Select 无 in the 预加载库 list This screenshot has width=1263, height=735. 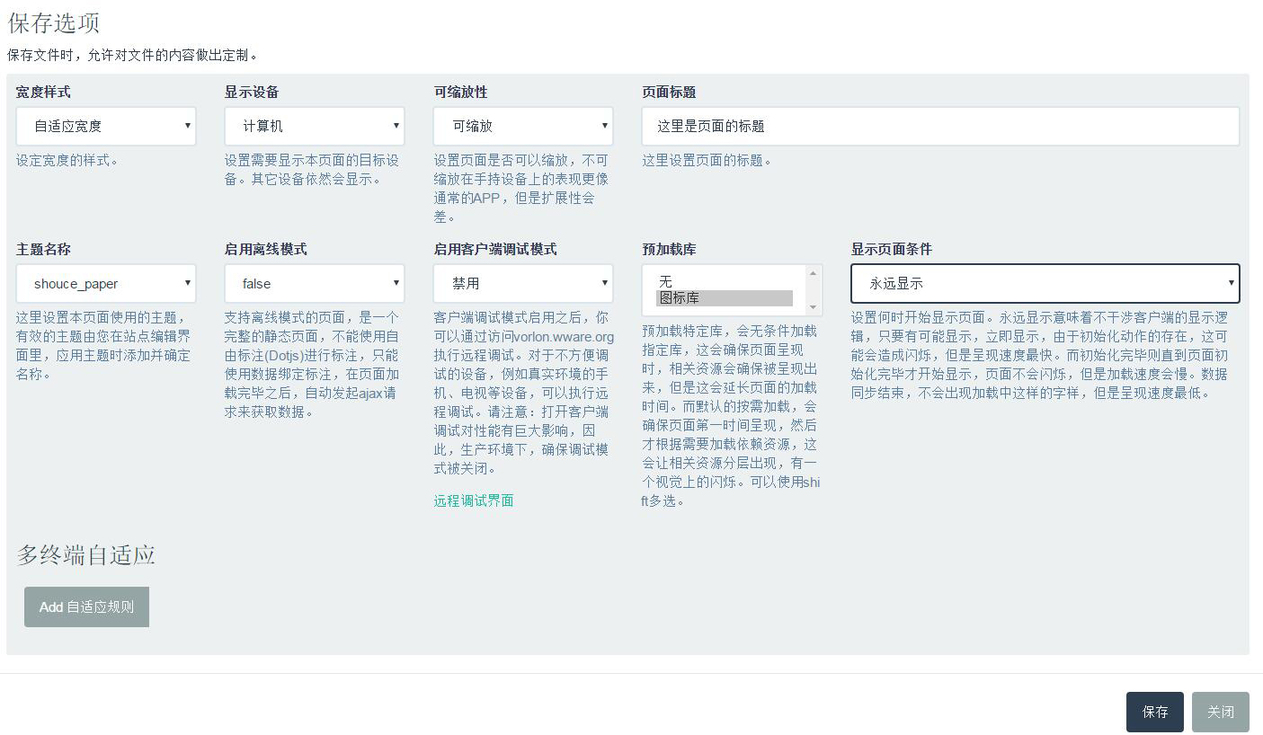pyautogui.click(x=724, y=282)
